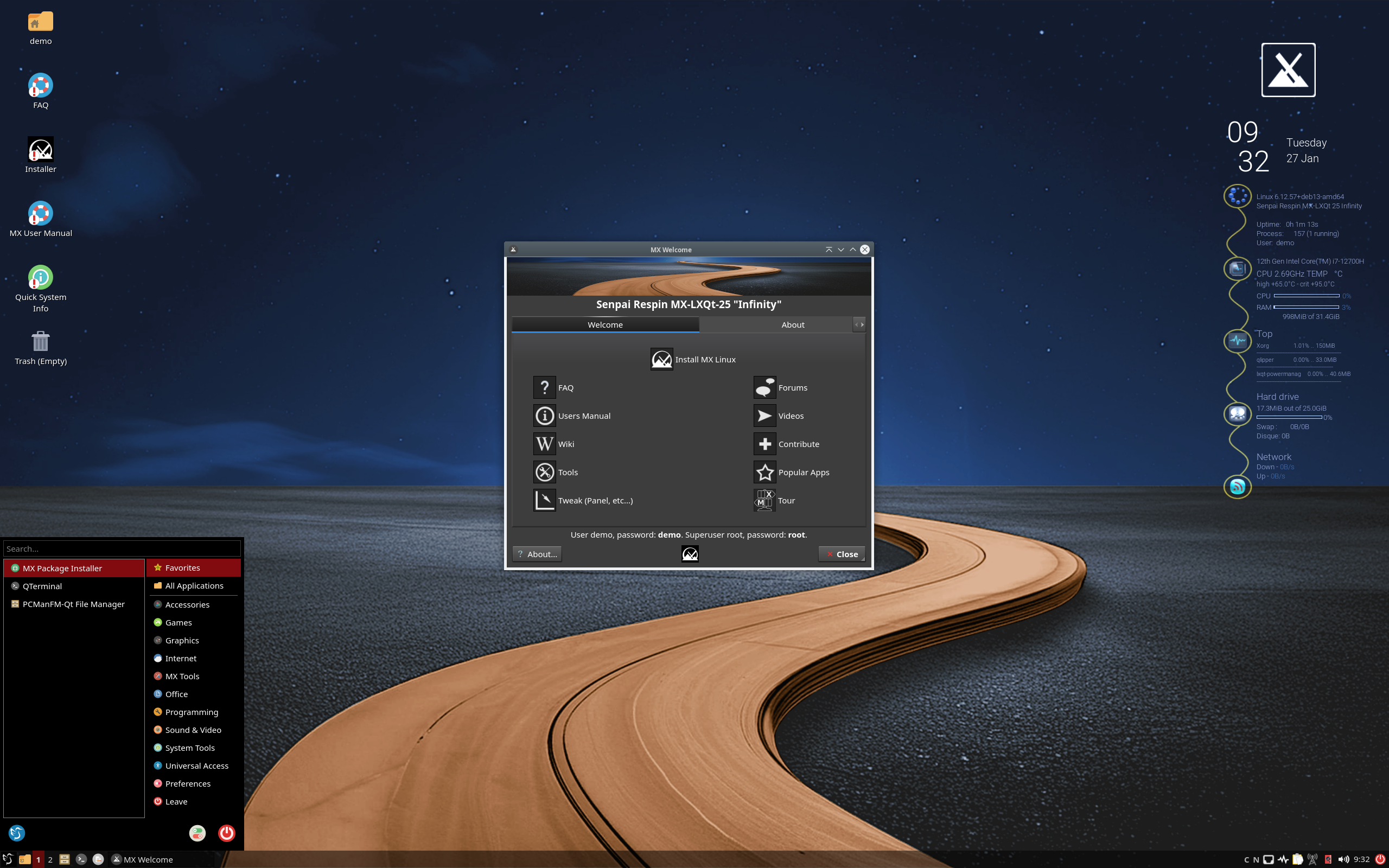Launch terminal from the taskbar quick launcher

(81, 859)
